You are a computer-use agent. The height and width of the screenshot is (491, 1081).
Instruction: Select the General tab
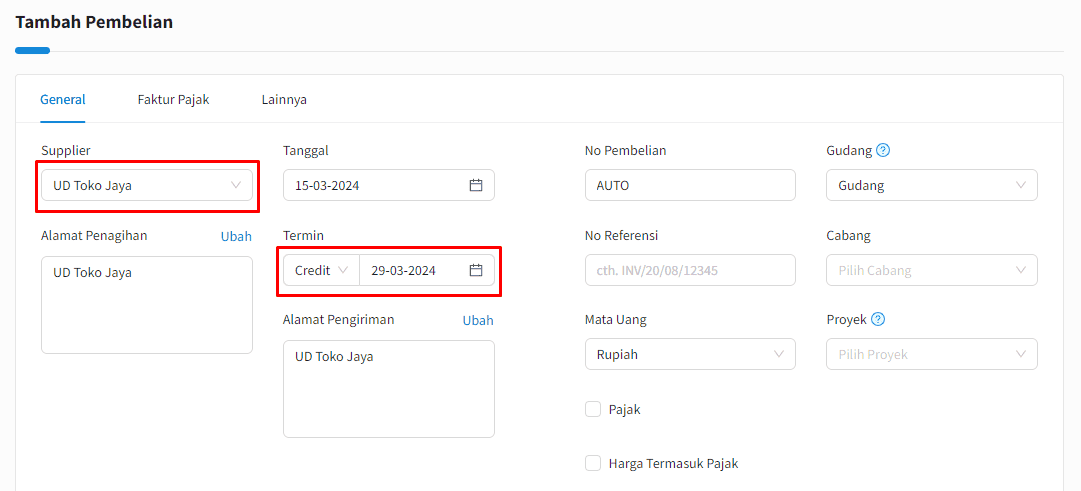tap(63, 100)
